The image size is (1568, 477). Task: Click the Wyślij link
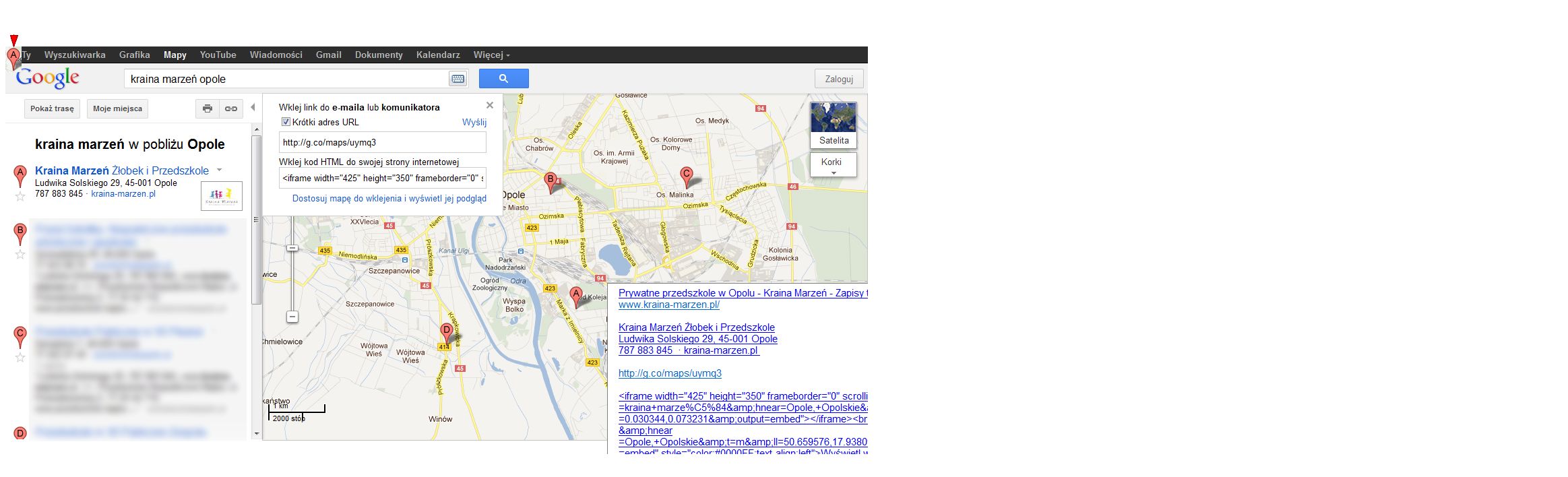click(474, 122)
